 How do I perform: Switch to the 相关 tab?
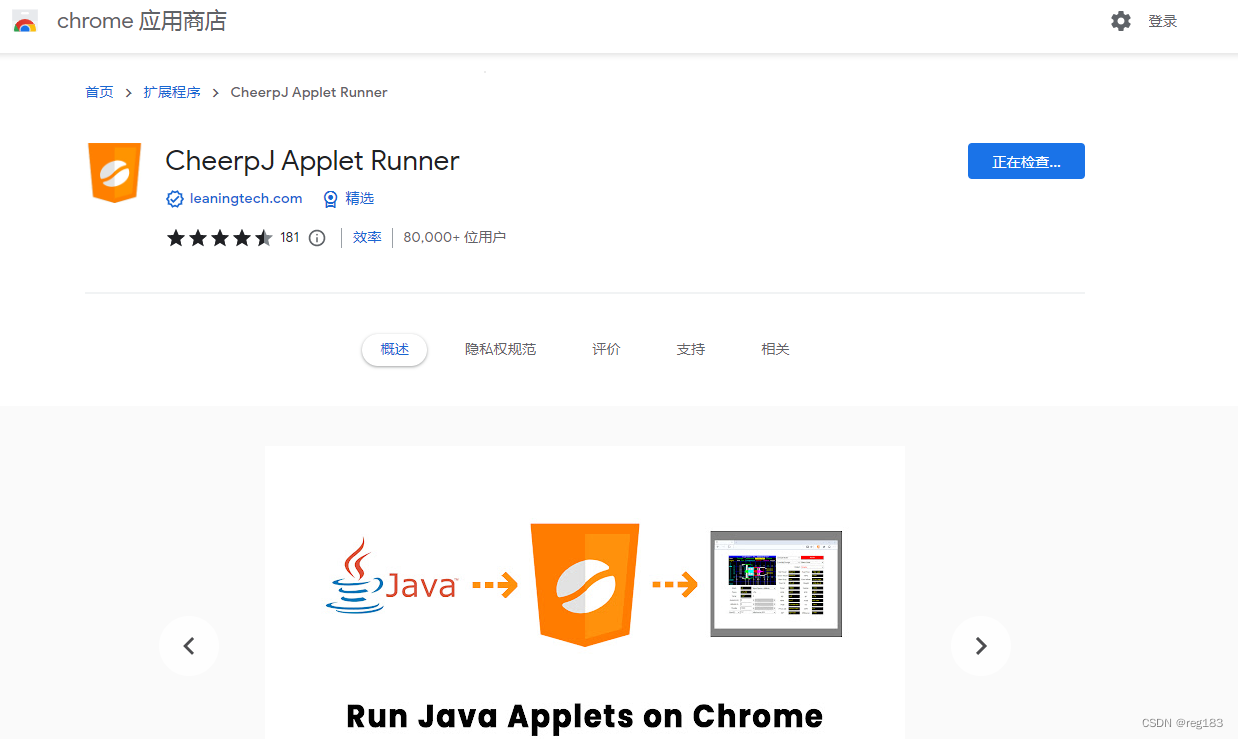(775, 349)
